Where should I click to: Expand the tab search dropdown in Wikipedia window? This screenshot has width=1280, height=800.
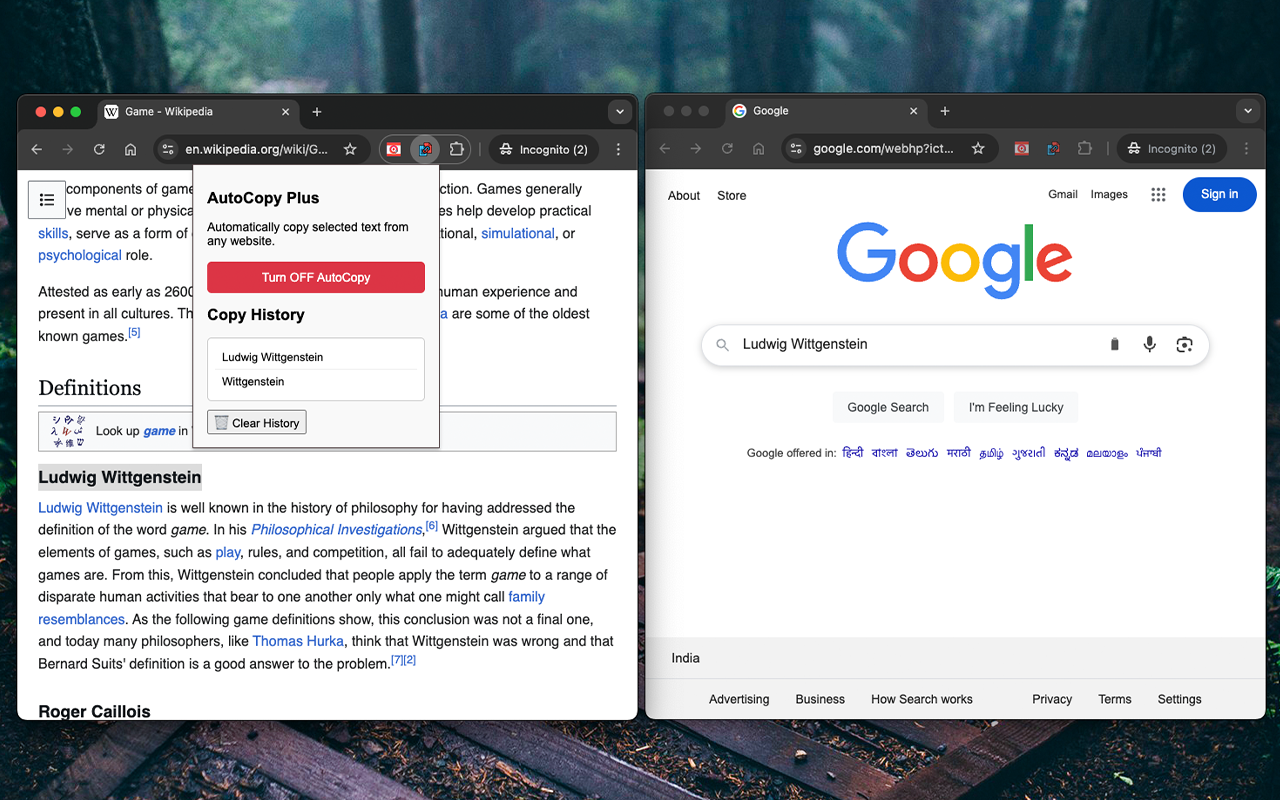(x=620, y=112)
